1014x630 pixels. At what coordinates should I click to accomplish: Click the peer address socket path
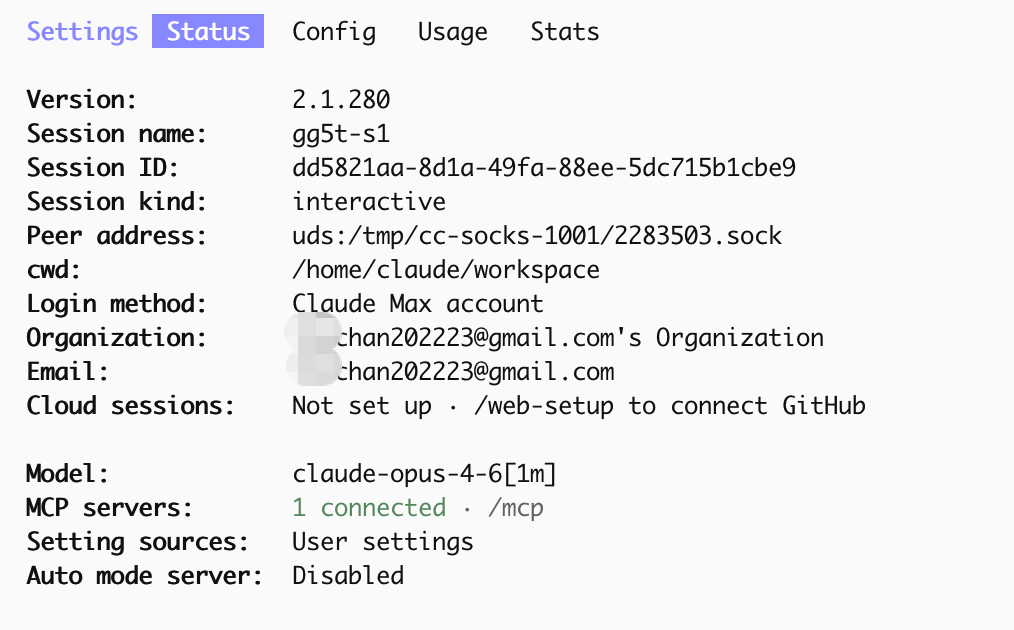coord(537,236)
